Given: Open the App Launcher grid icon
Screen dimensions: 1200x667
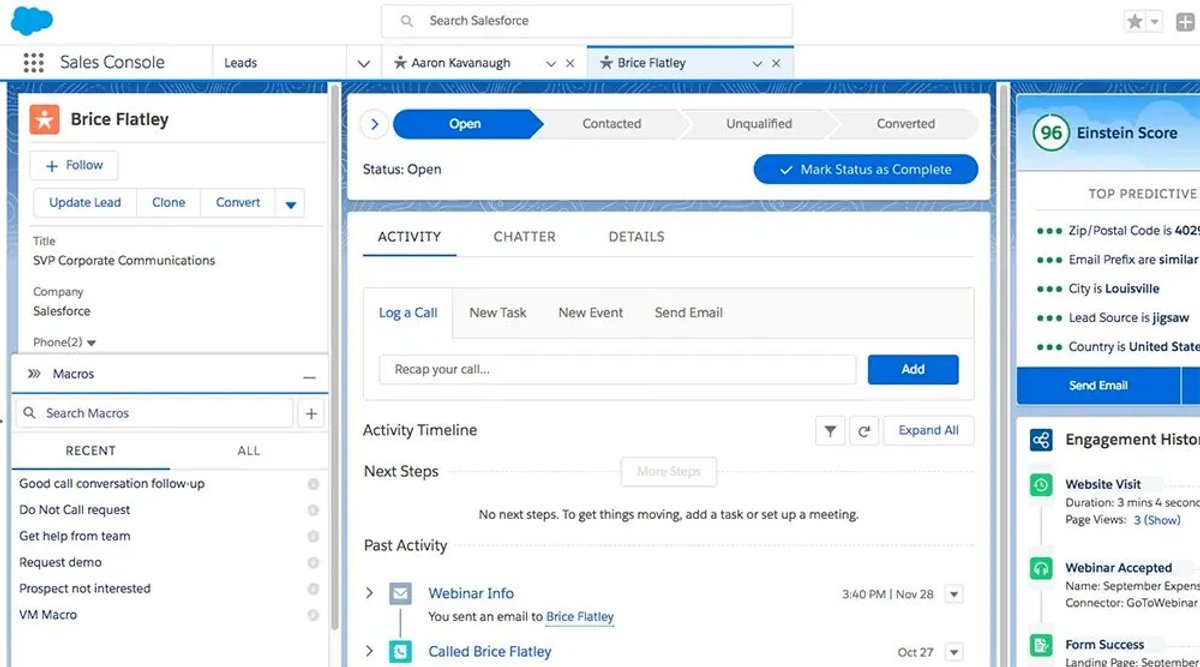Looking at the screenshot, I should click(33, 62).
